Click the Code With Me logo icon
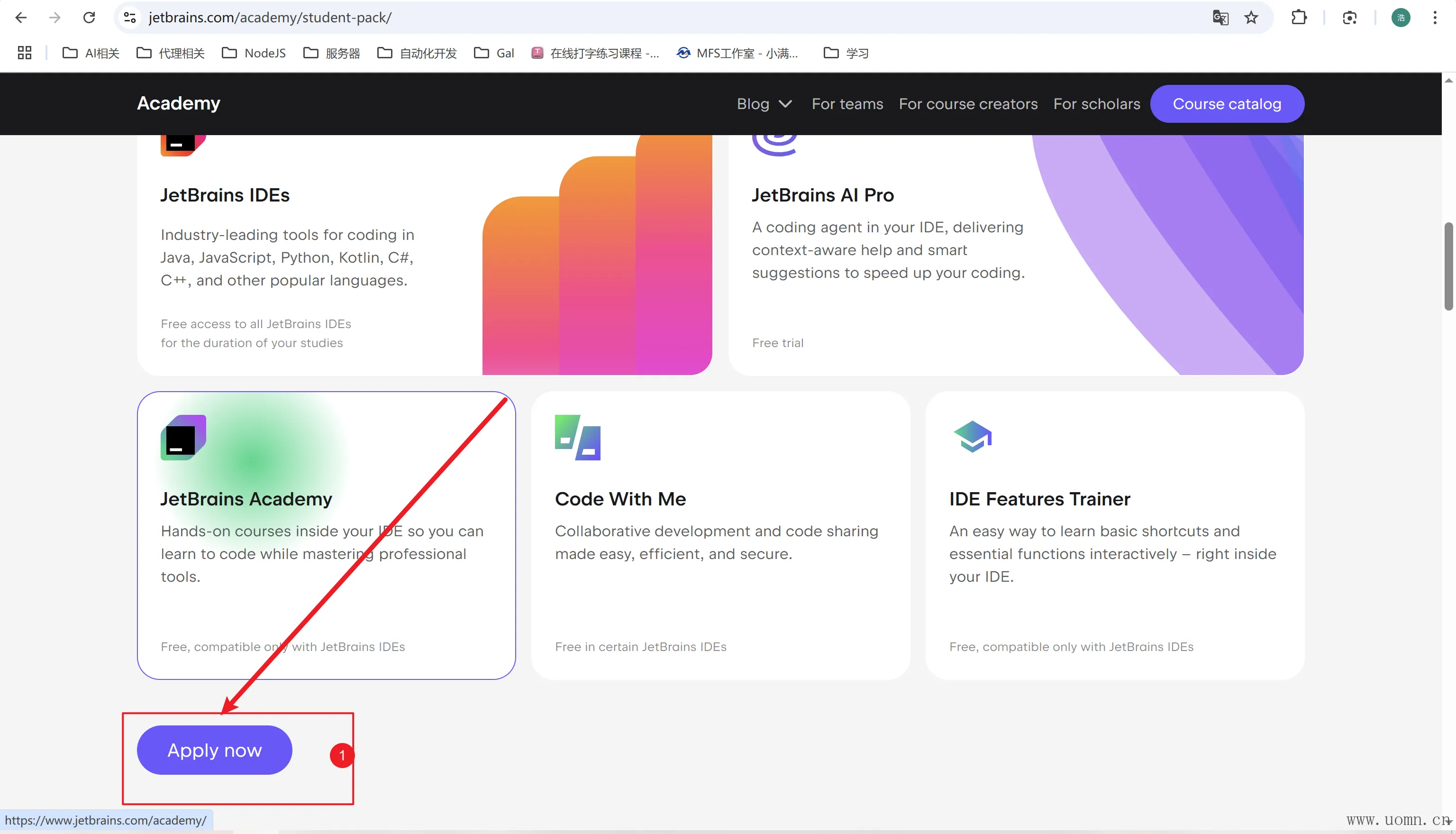This screenshot has height=834, width=1456. (577, 438)
